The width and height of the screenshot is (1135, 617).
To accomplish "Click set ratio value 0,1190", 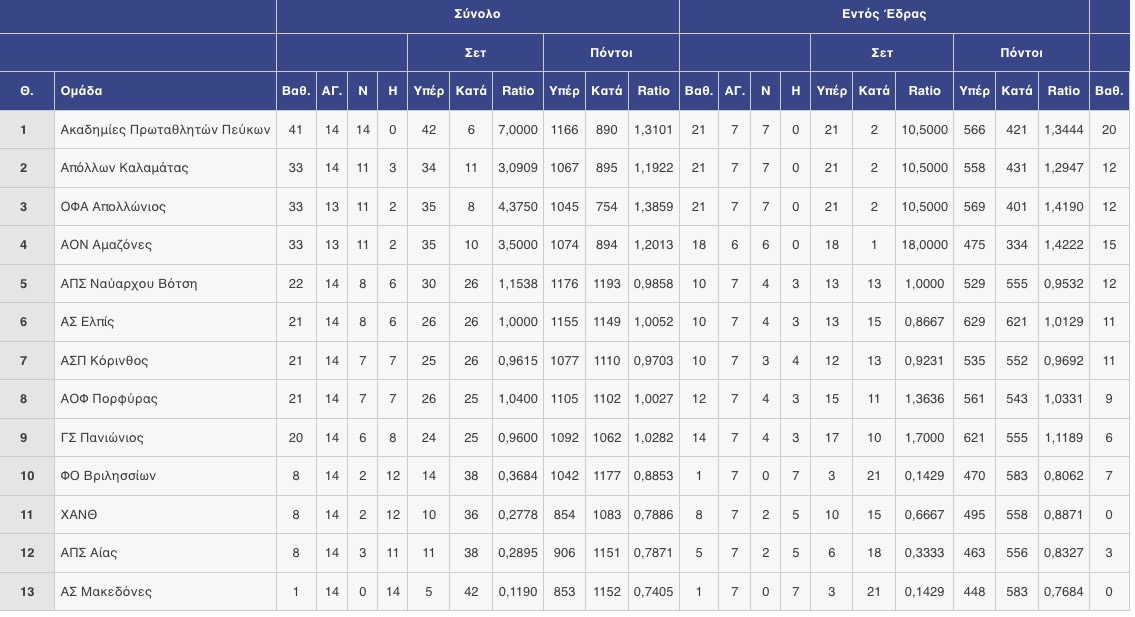I will tap(518, 592).
